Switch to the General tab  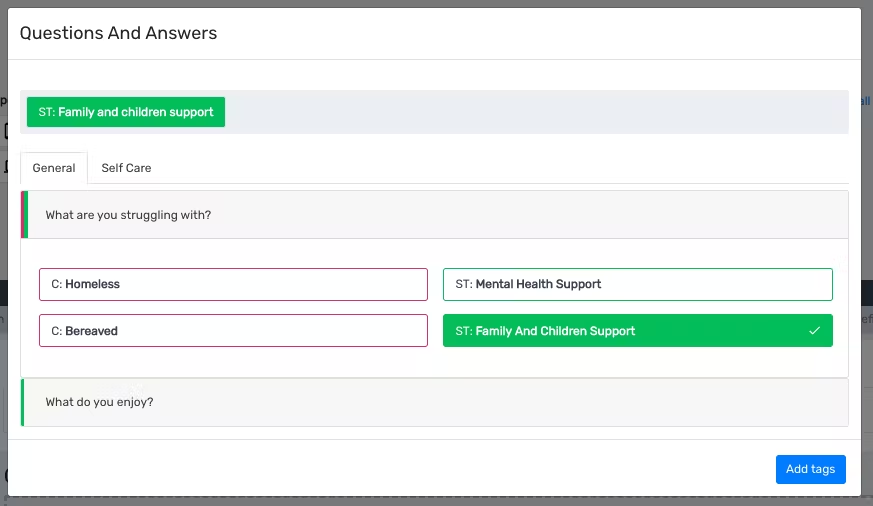click(54, 168)
